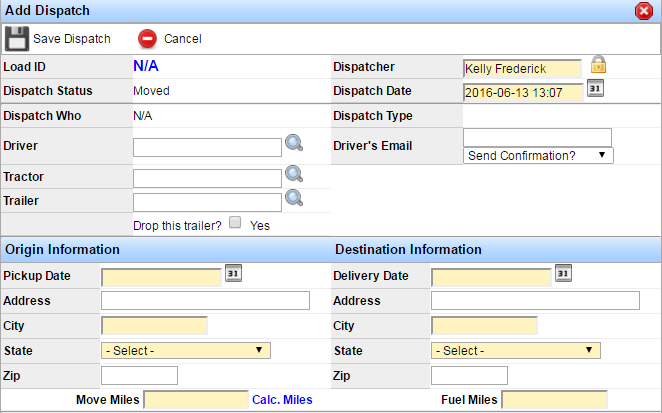Expand the destination State select dropdown
The height and width of the screenshot is (413, 662).
(515, 351)
